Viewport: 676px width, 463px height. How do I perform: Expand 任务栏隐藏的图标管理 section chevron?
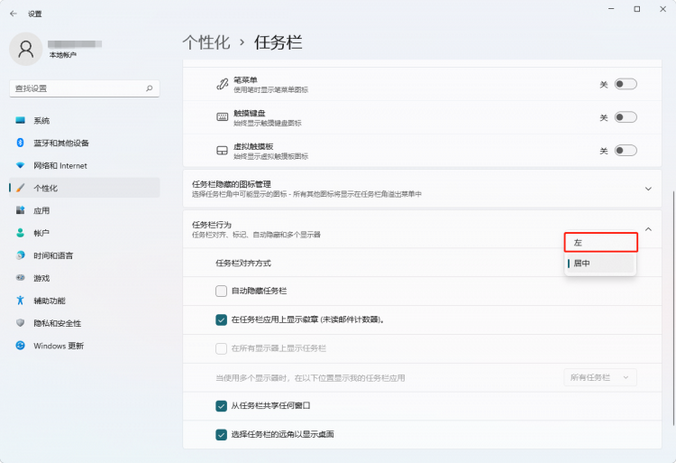(x=648, y=189)
